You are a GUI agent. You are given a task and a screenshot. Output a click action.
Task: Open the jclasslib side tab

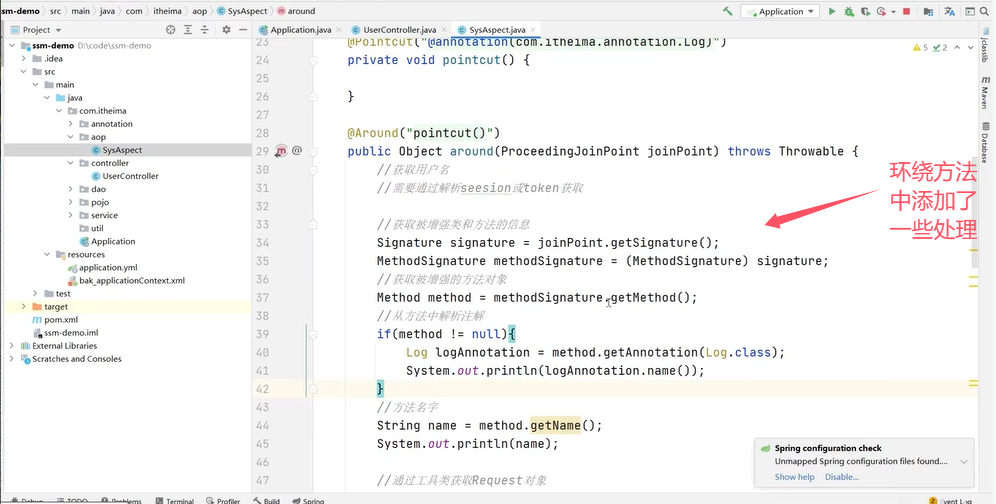(x=985, y=46)
